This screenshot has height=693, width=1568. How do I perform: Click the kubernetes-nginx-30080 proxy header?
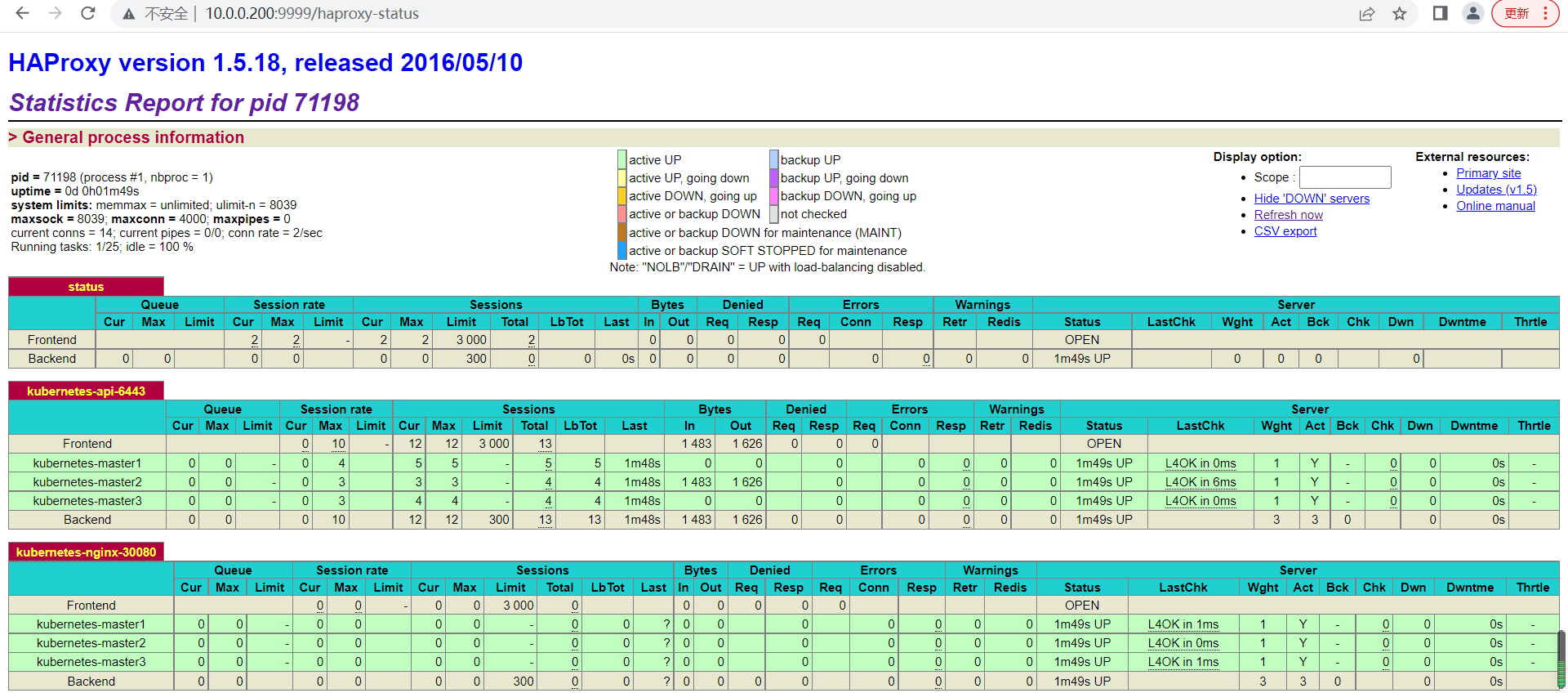tap(86, 552)
